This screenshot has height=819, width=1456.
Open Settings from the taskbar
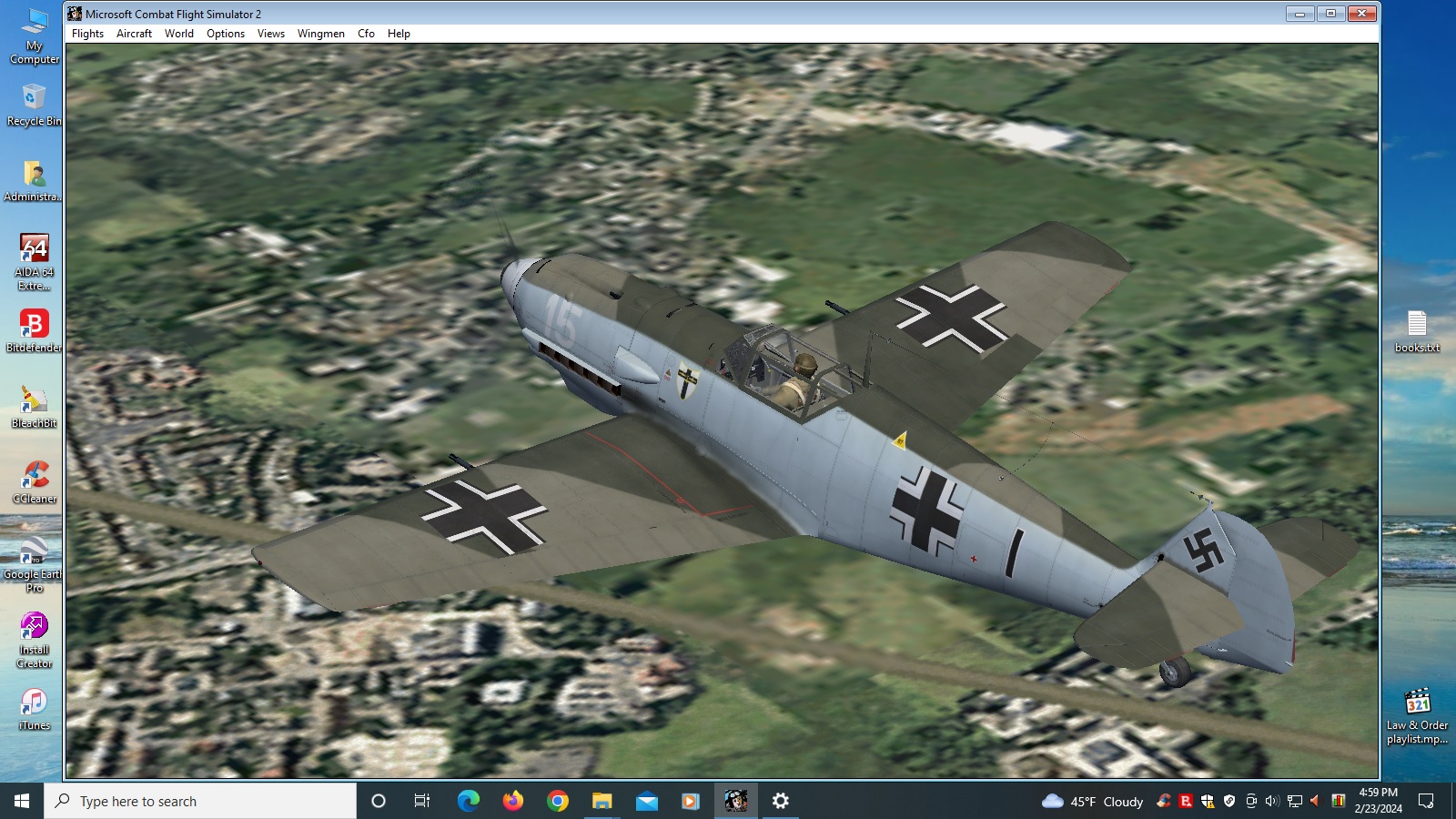(780, 801)
